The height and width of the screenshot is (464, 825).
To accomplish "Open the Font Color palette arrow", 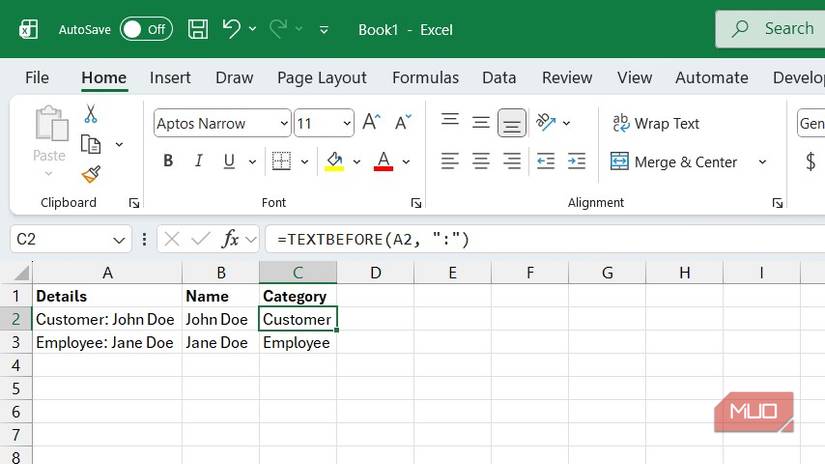I will (x=406, y=162).
